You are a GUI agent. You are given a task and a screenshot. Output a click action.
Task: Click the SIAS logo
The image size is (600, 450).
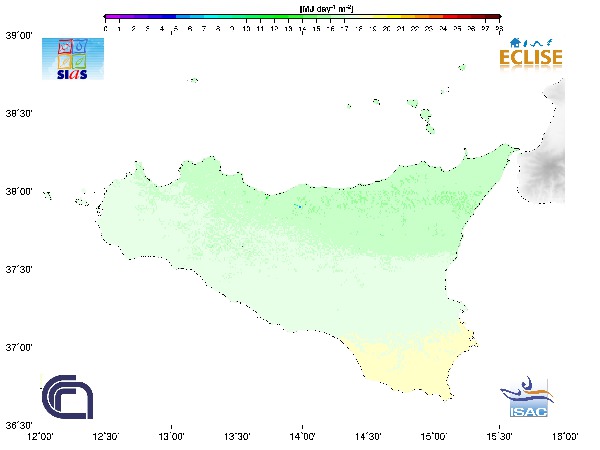coord(73,59)
